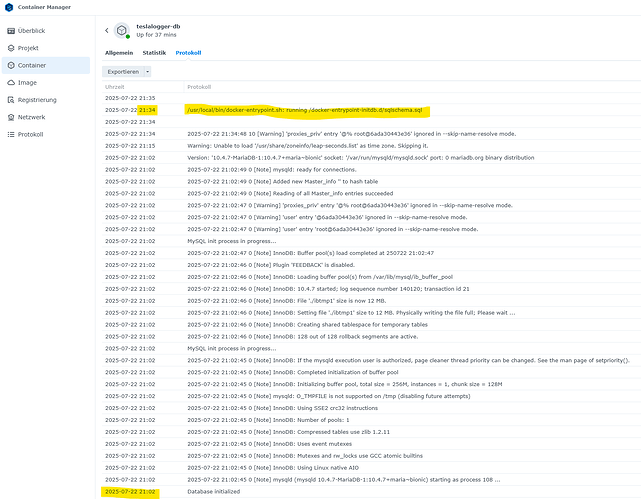641x499 pixels.
Task: Select the 'Added new Master_info' log line
Action: tap(371, 181)
